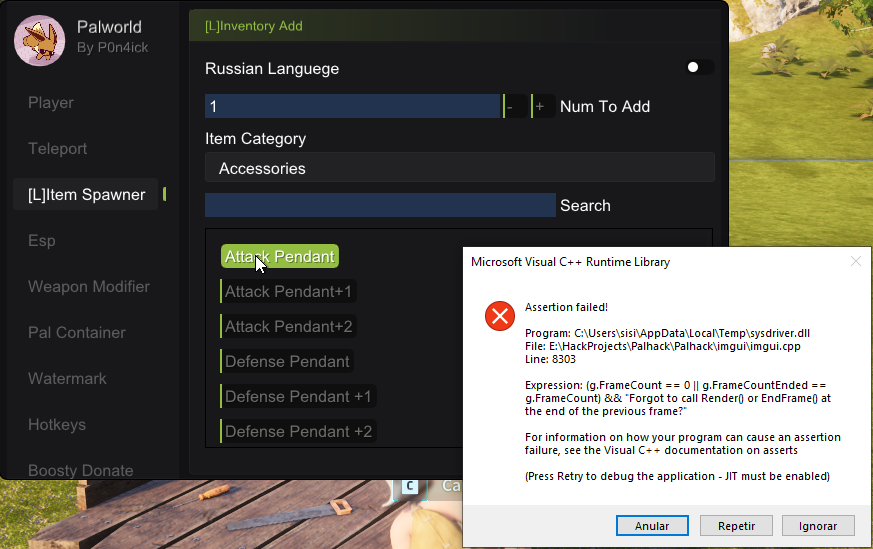873x549 pixels.
Task: Click the 'By P0n4ick' author text
Action: (x=112, y=48)
